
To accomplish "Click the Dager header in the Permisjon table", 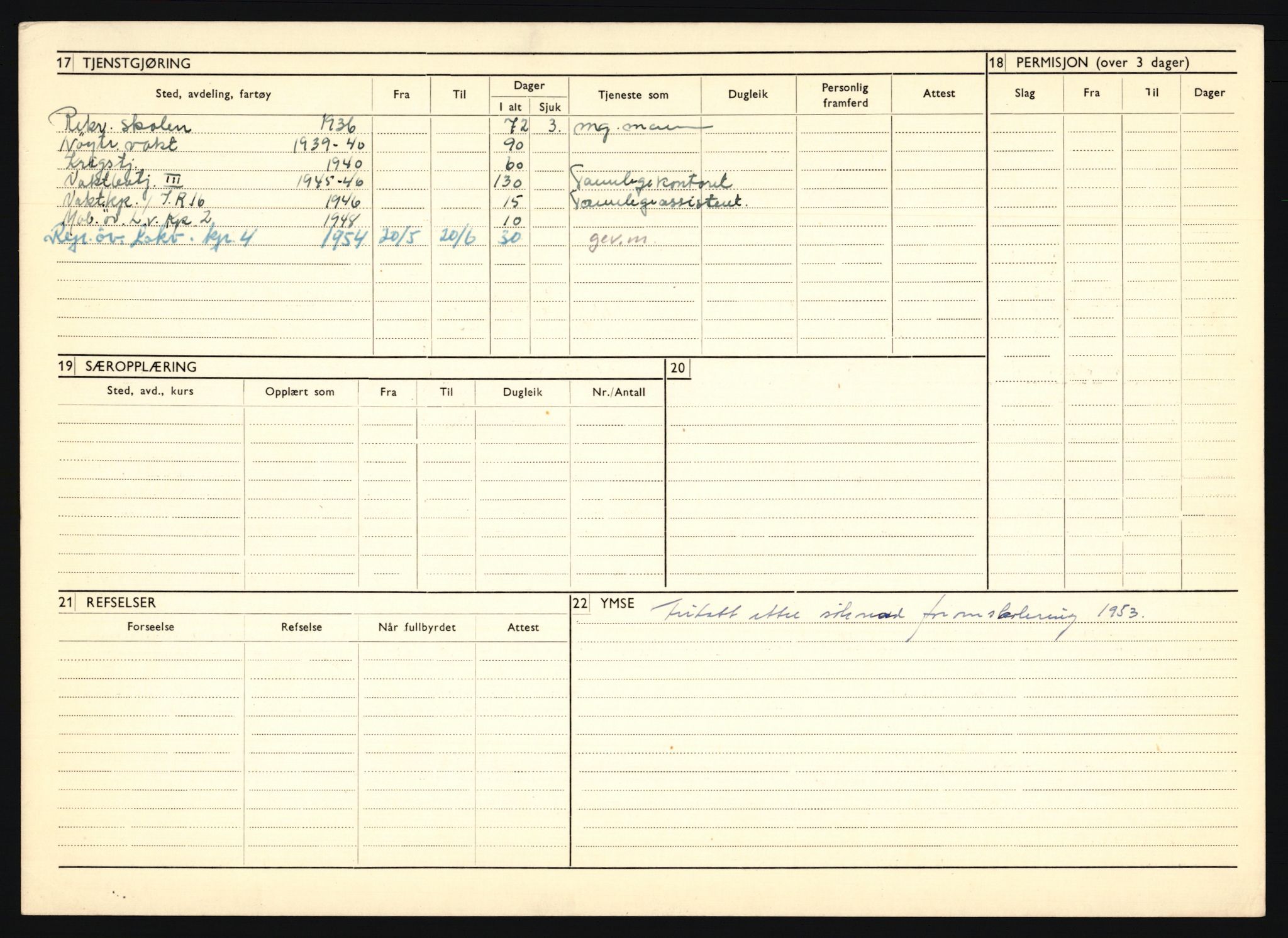I will tap(1209, 92).
